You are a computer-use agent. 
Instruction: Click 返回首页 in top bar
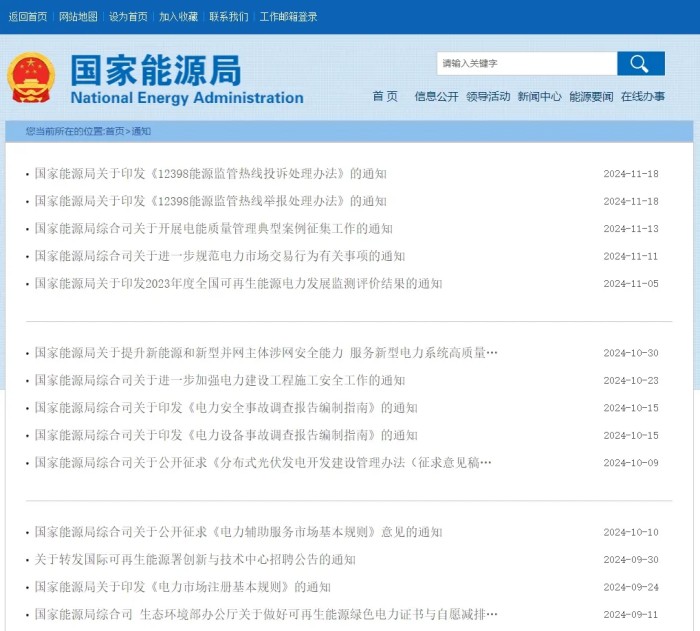click(x=28, y=17)
